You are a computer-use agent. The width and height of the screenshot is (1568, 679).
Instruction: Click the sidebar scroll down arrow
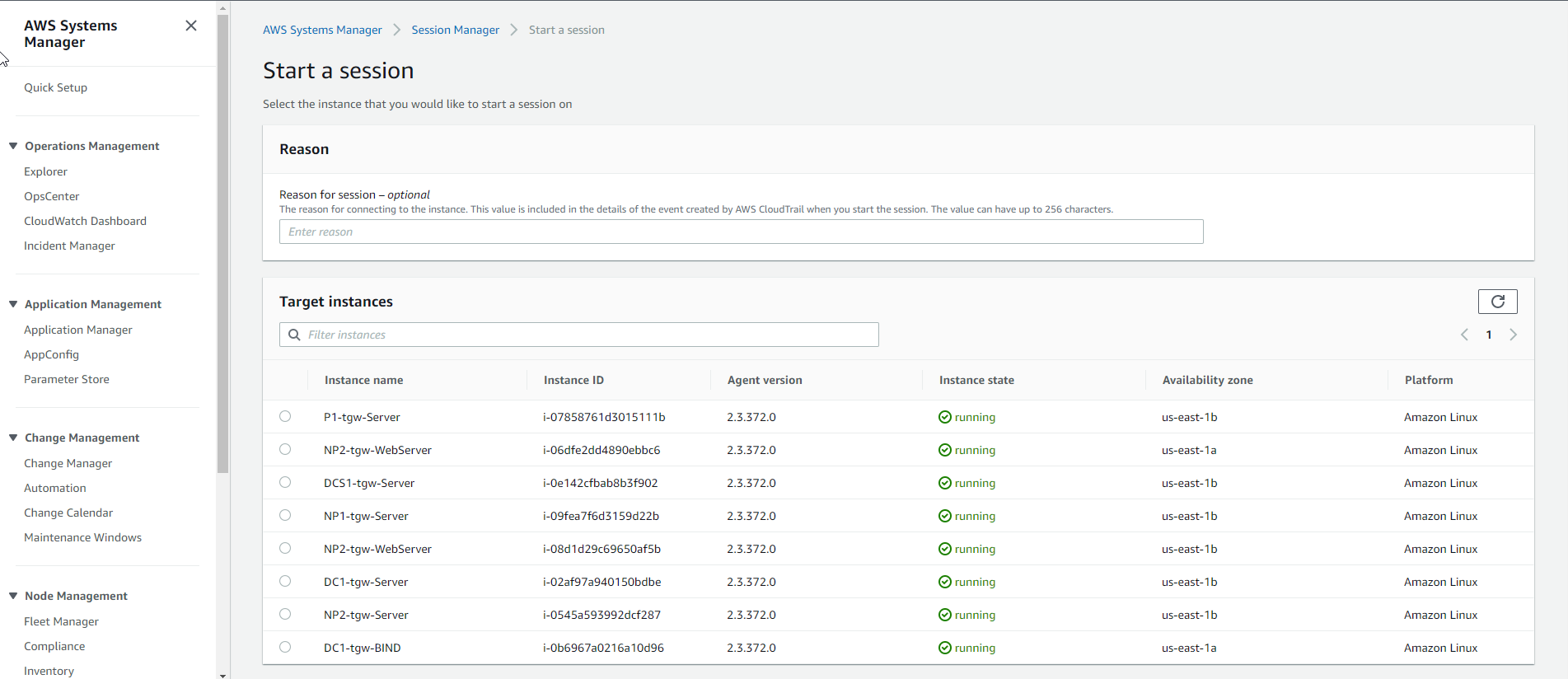[222, 675]
